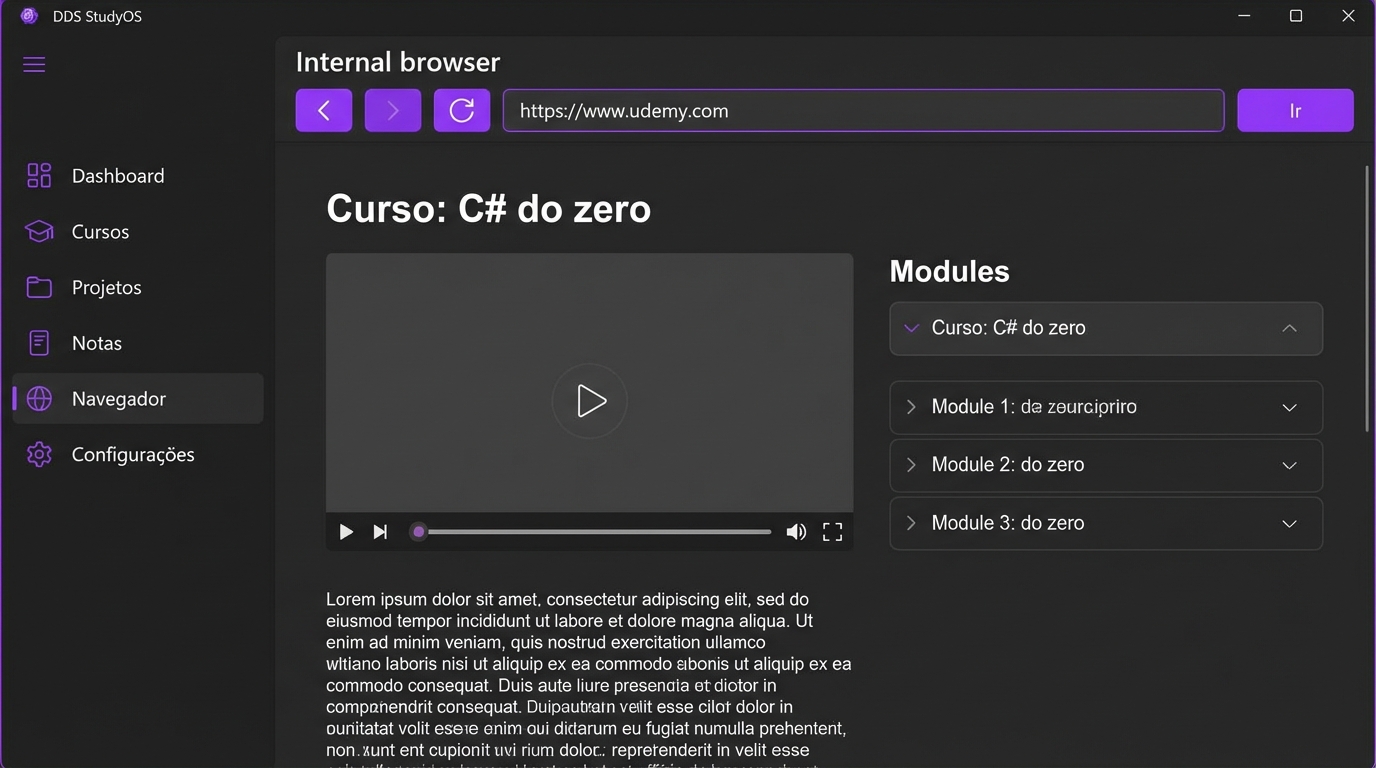Open the hamburger menu in the sidebar
The width and height of the screenshot is (1376, 768).
click(34, 65)
